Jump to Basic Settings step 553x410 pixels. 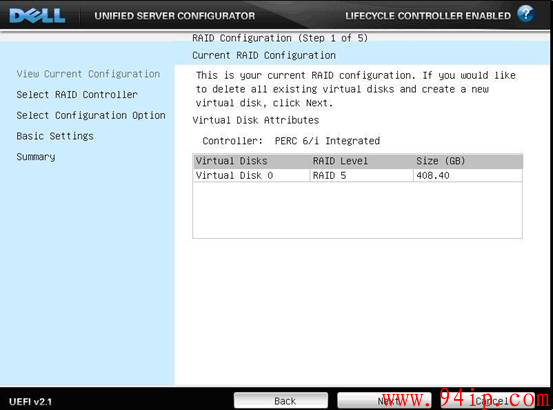pyautogui.click(x=55, y=136)
